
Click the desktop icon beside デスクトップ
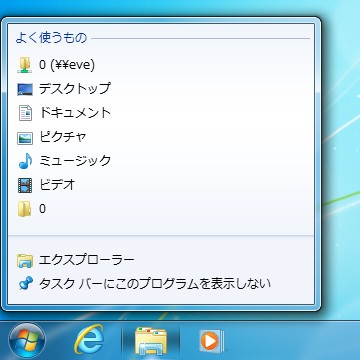point(25,89)
